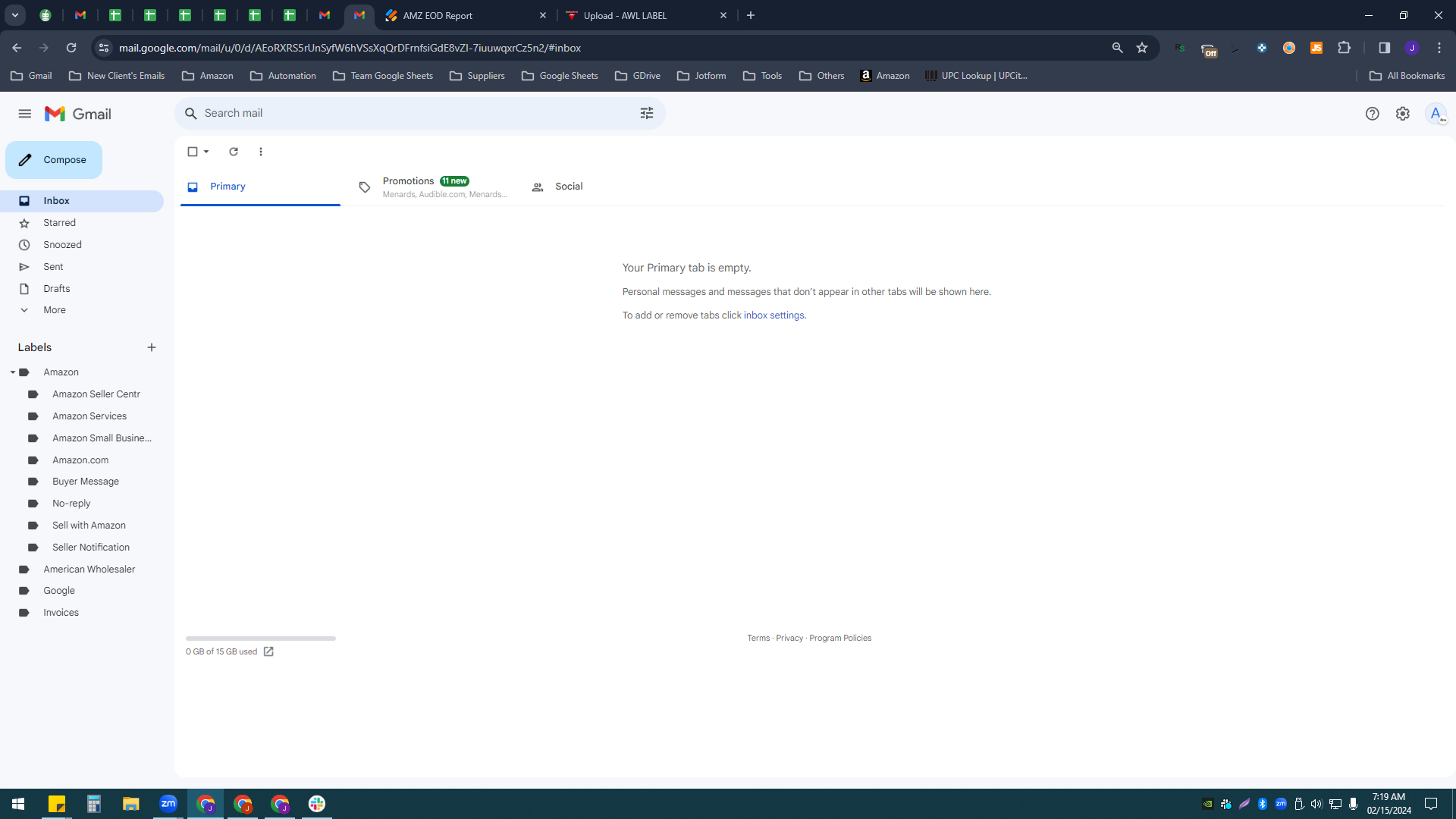The height and width of the screenshot is (819, 1456).
Task: Open the Program Policies link
Action: pyautogui.click(x=840, y=639)
